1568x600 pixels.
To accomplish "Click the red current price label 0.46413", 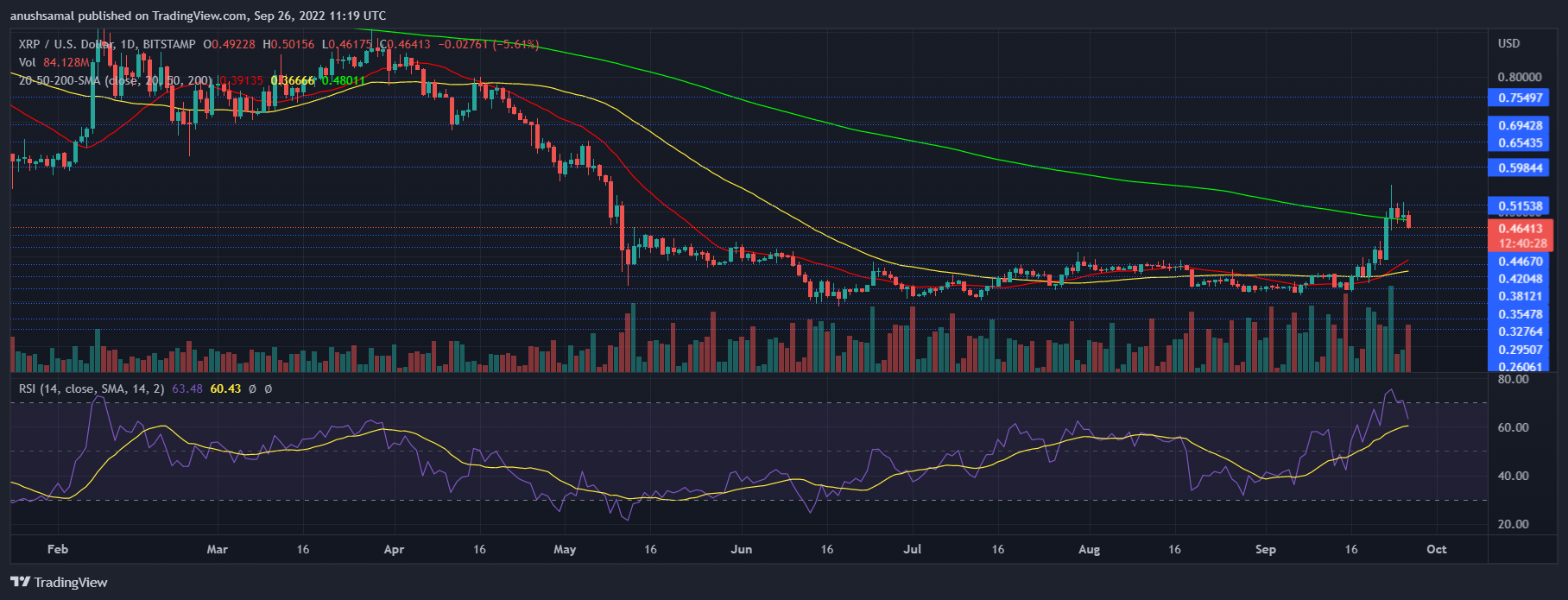I will [1520, 229].
